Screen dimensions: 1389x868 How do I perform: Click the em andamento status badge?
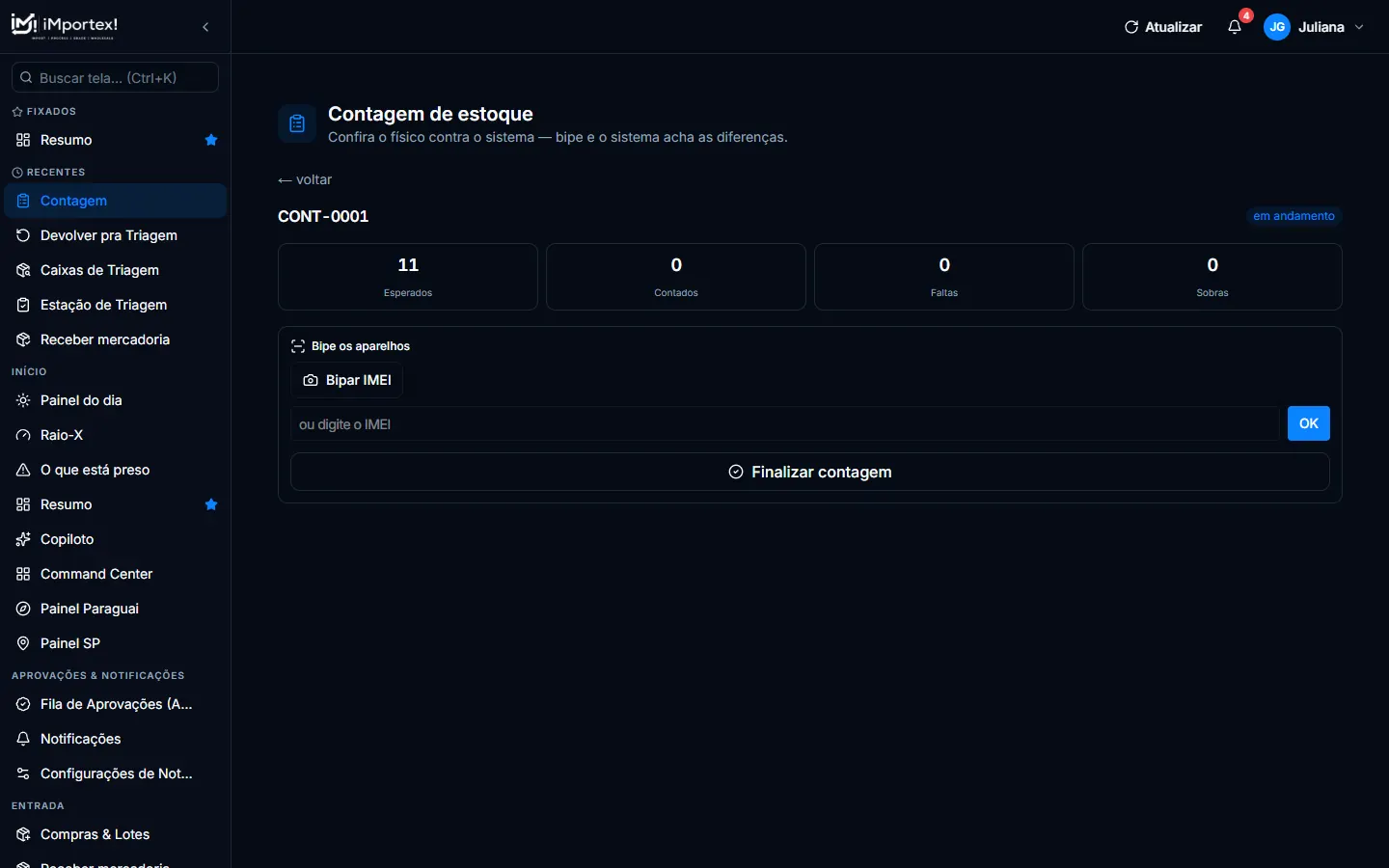pos(1294,216)
